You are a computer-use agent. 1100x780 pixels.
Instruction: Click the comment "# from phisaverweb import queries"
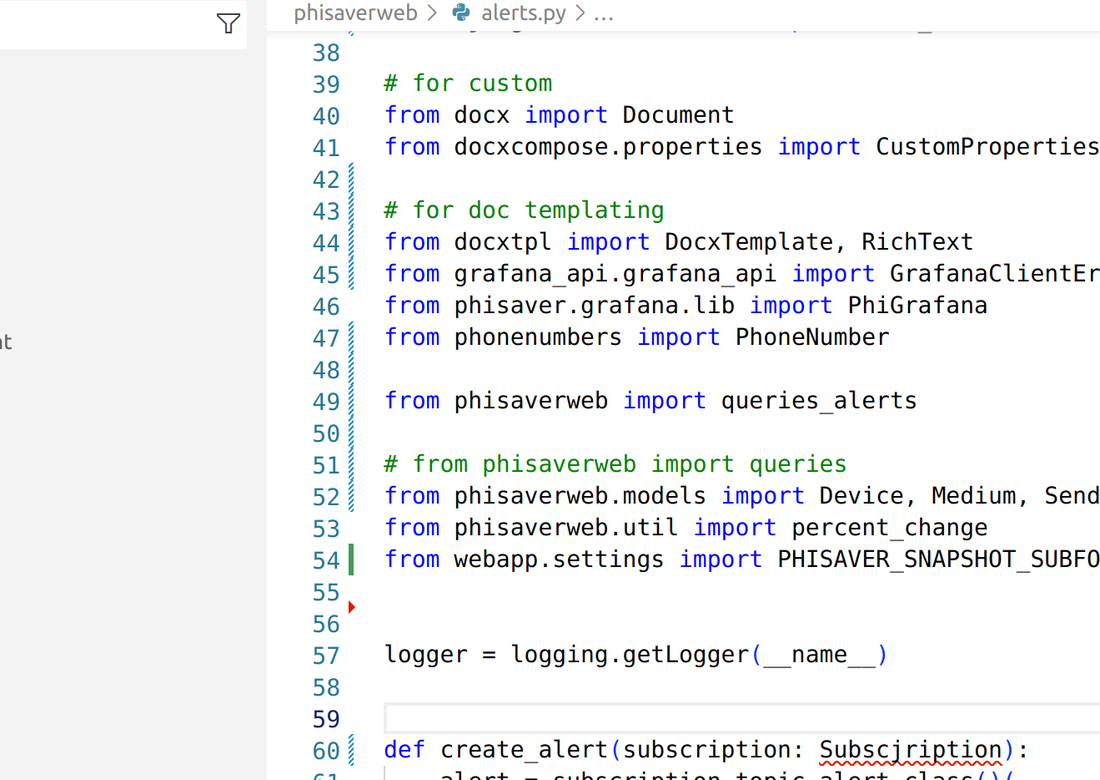[615, 464]
